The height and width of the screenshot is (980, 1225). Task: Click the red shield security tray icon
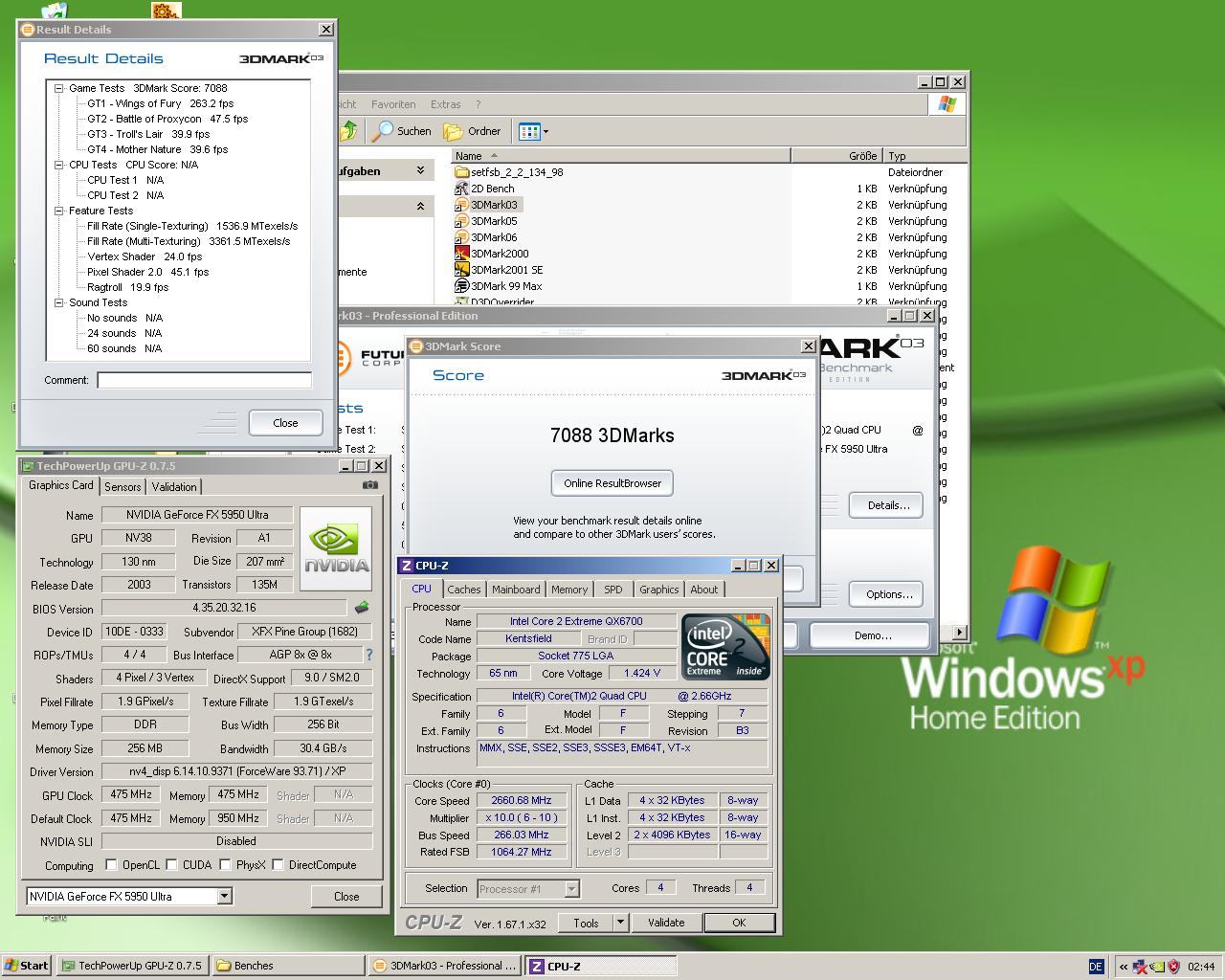(1173, 967)
